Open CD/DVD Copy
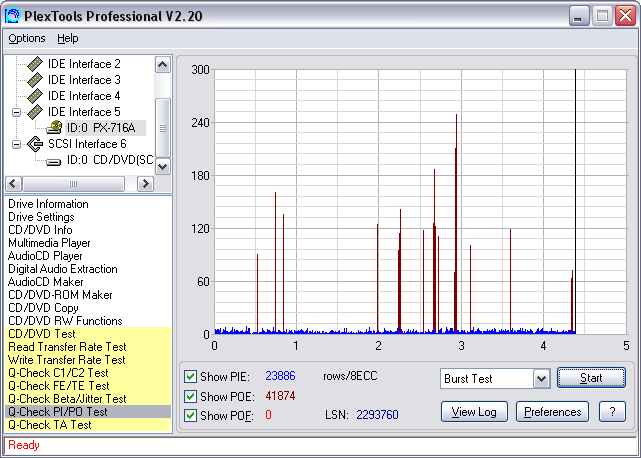This screenshot has width=641, height=458. (x=43, y=308)
